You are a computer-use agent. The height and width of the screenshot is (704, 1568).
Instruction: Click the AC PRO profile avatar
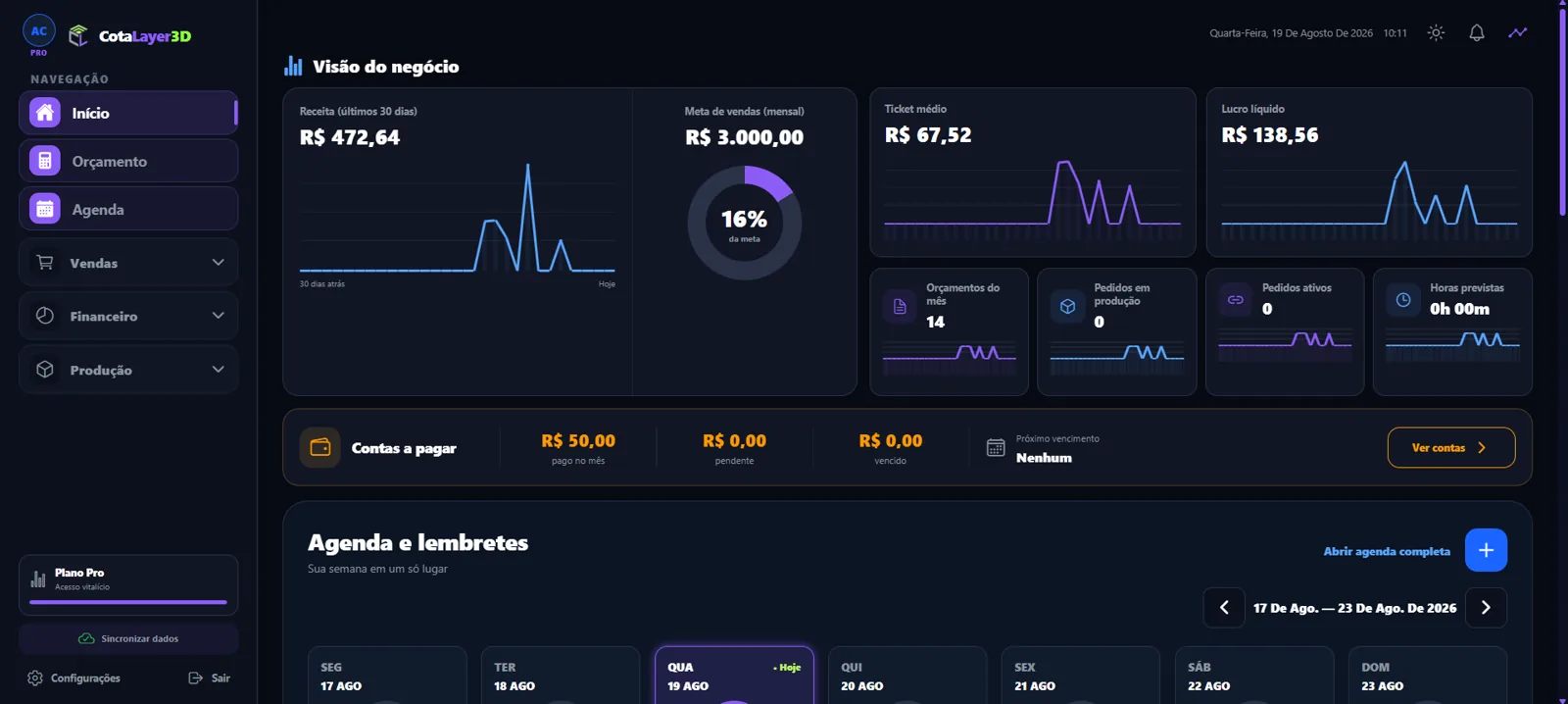(39, 31)
